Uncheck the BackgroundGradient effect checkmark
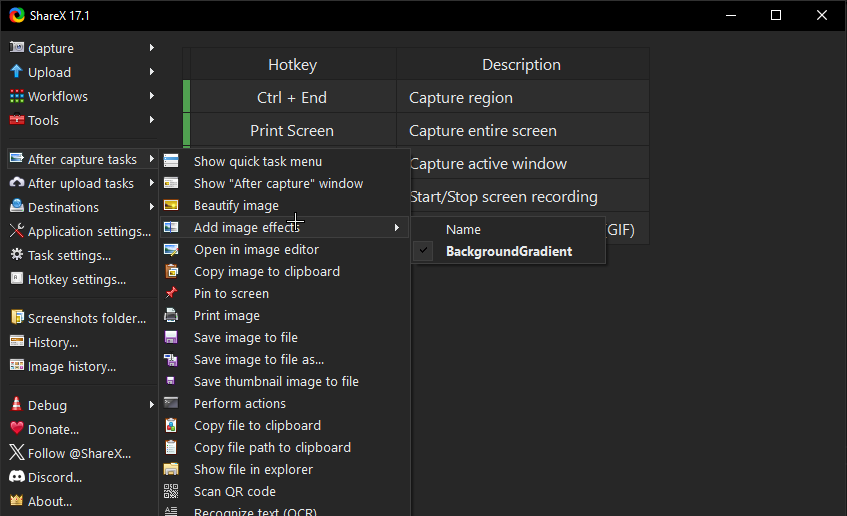This screenshot has height=516, width=847. click(x=424, y=251)
